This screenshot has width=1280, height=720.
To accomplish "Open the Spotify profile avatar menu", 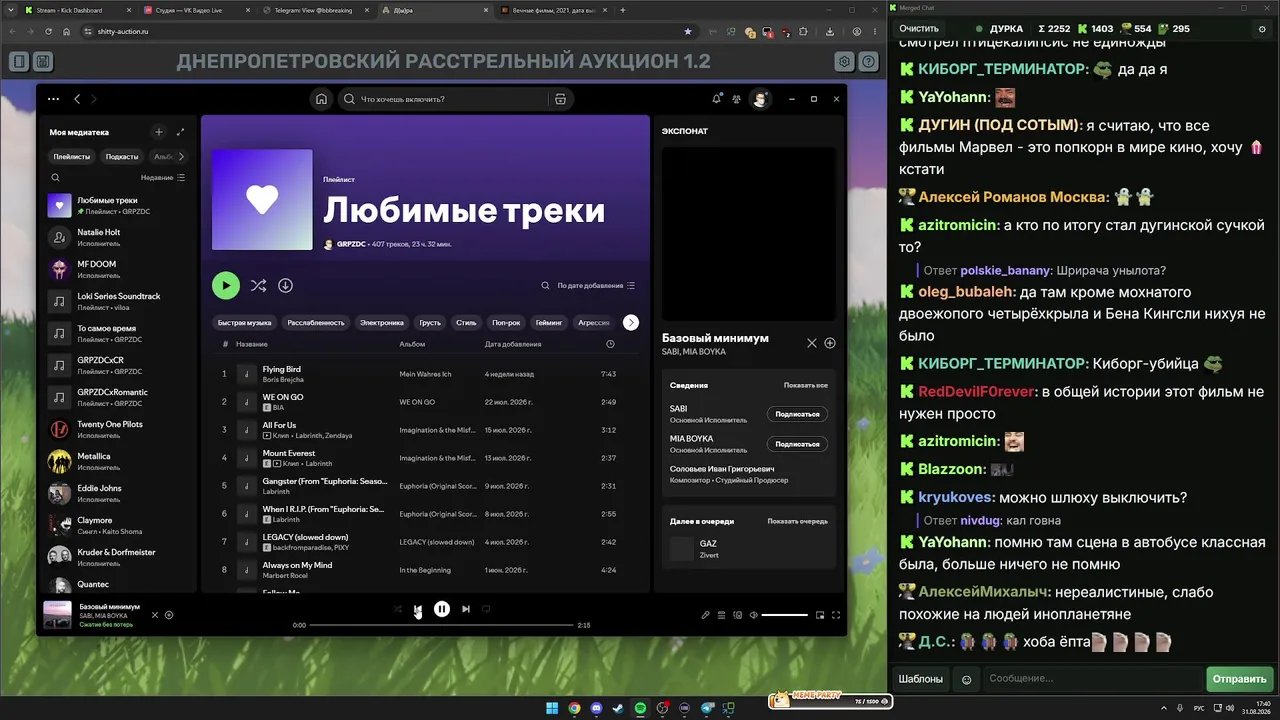I will [x=761, y=99].
